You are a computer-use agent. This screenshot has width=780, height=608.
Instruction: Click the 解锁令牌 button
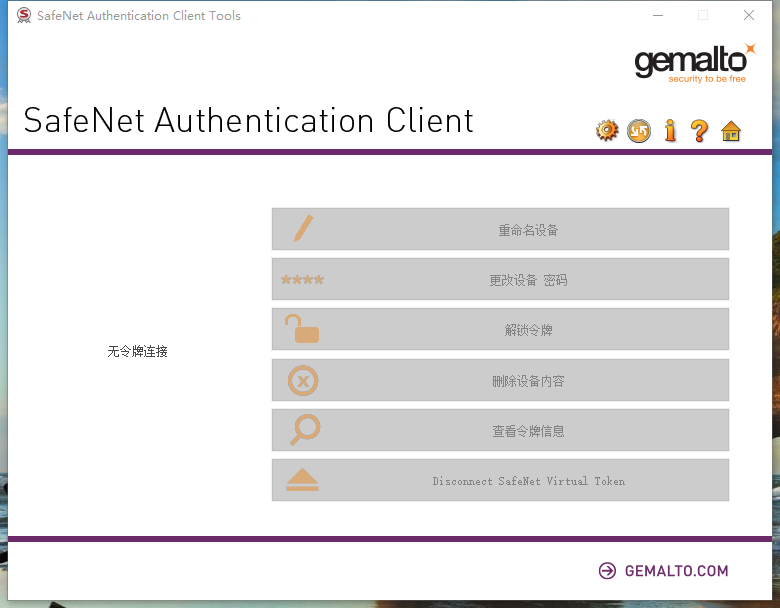(500, 329)
